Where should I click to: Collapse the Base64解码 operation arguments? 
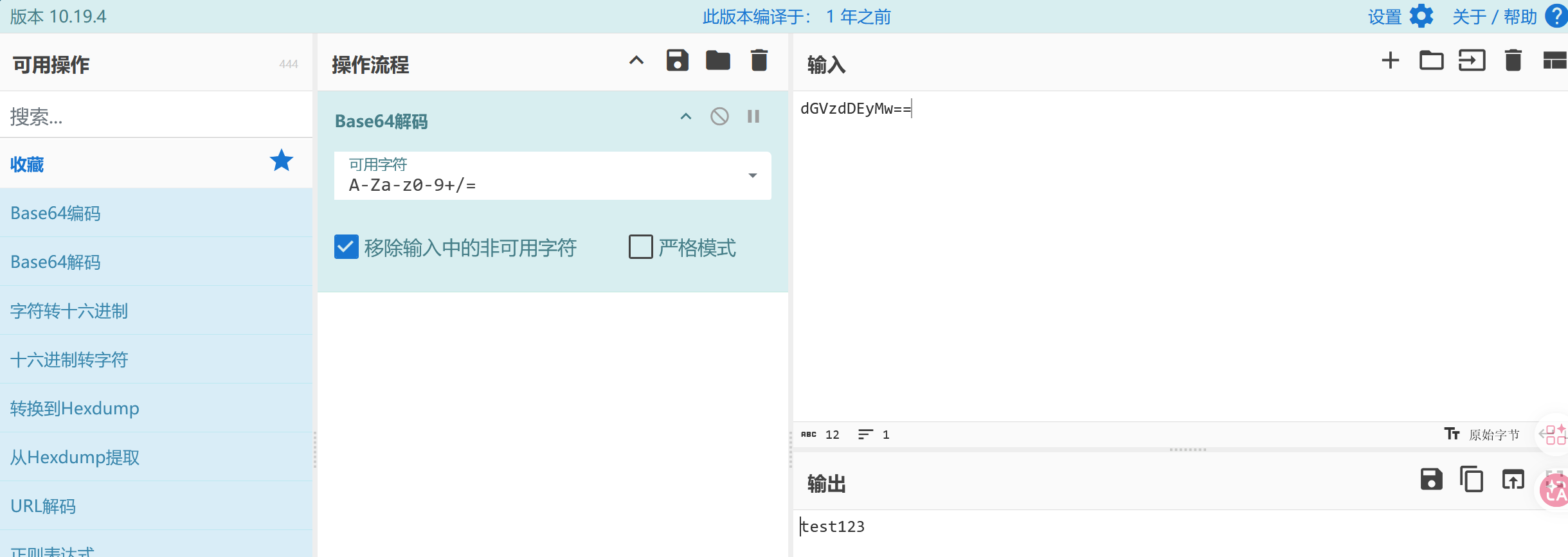686,116
